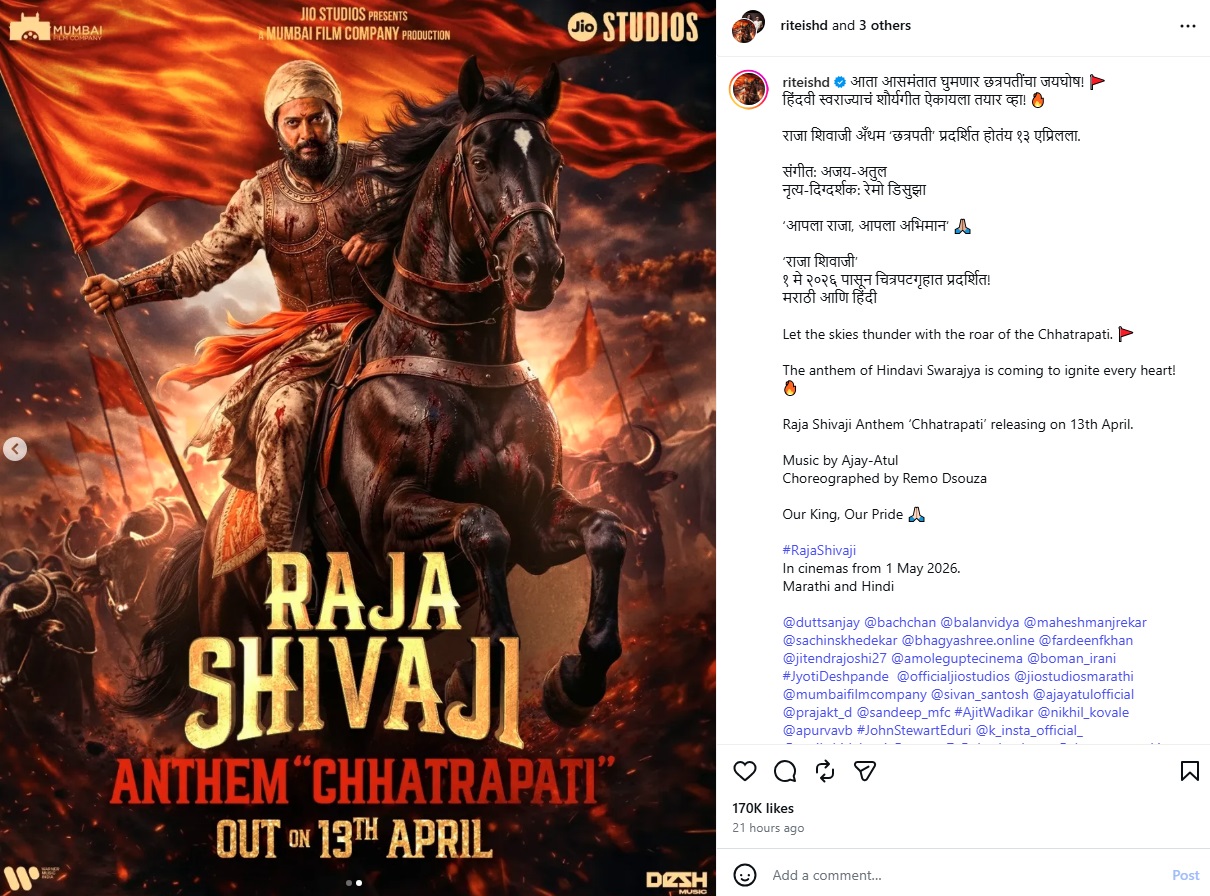This screenshot has height=896, width=1210.
Task: Save post with the bookmark icon
Action: point(1189,771)
